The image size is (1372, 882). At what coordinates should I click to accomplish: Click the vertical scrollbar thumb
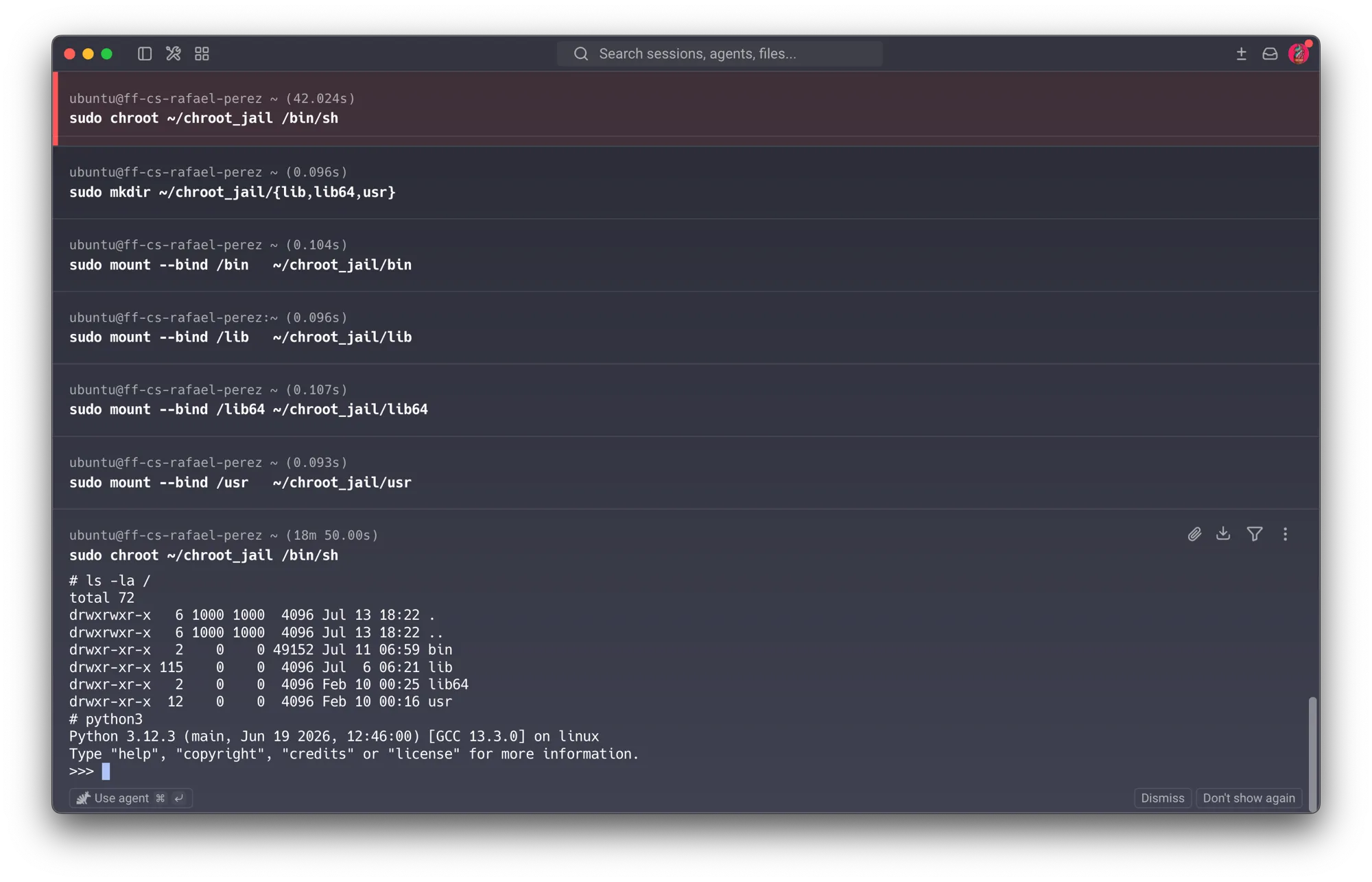pos(1312,754)
